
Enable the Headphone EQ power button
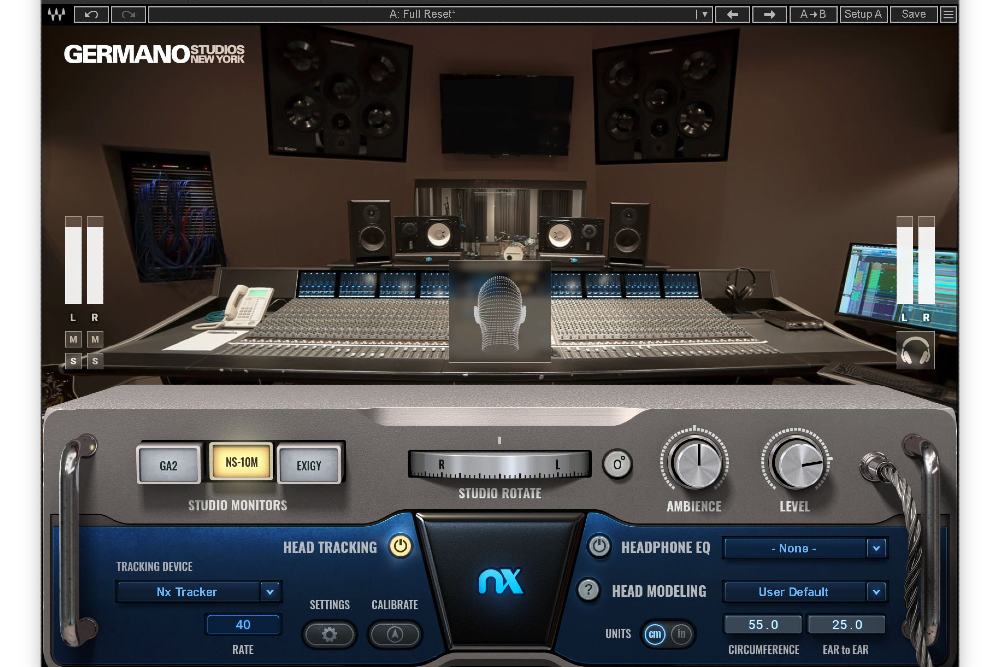598,546
